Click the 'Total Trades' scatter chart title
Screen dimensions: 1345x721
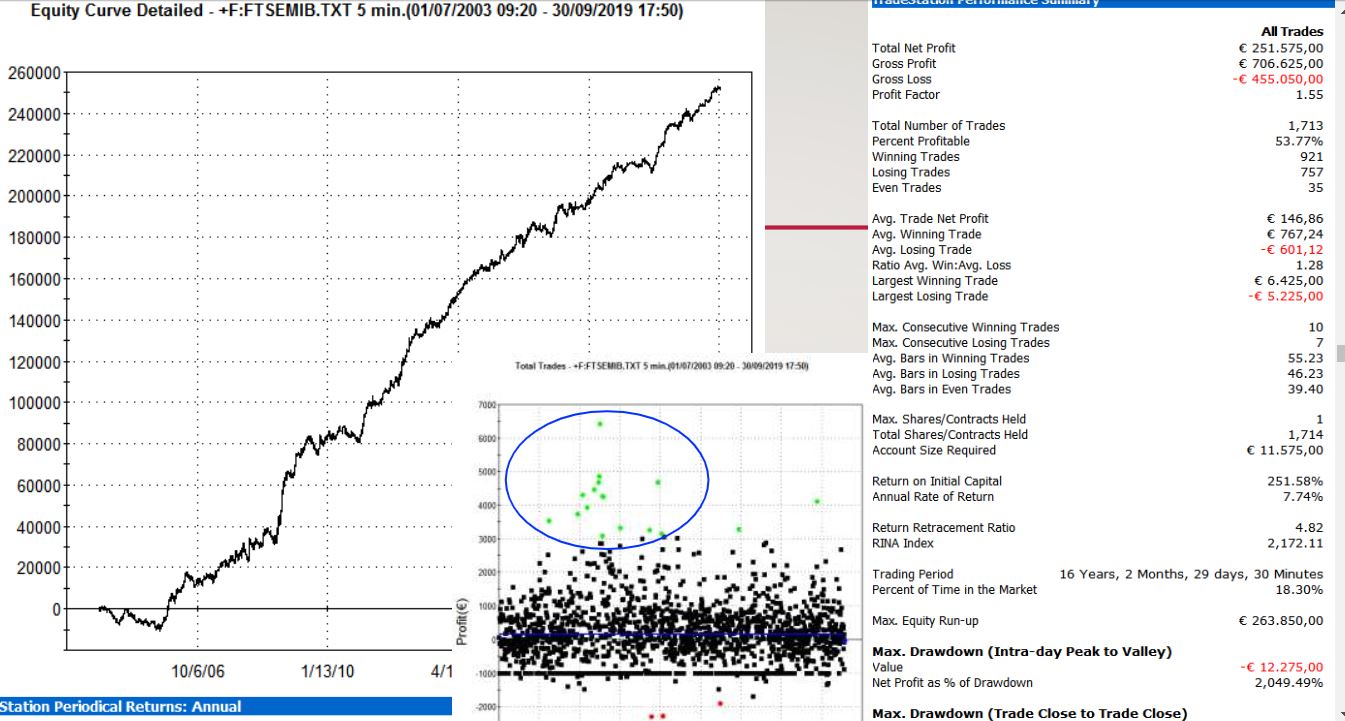(x=661, y=367)
